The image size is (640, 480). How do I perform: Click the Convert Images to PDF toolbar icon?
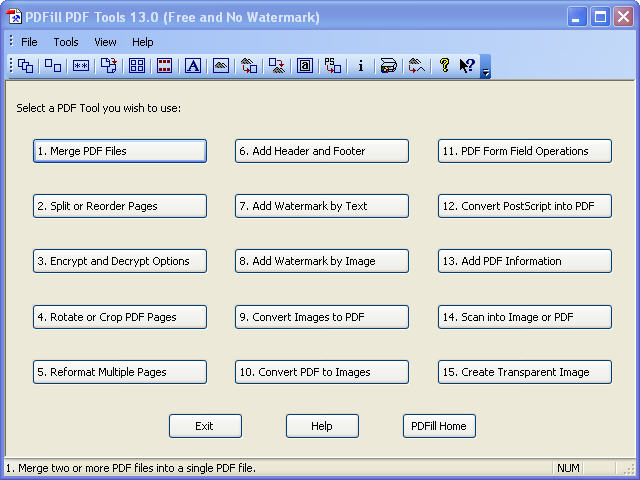click(x=249, y=66)
